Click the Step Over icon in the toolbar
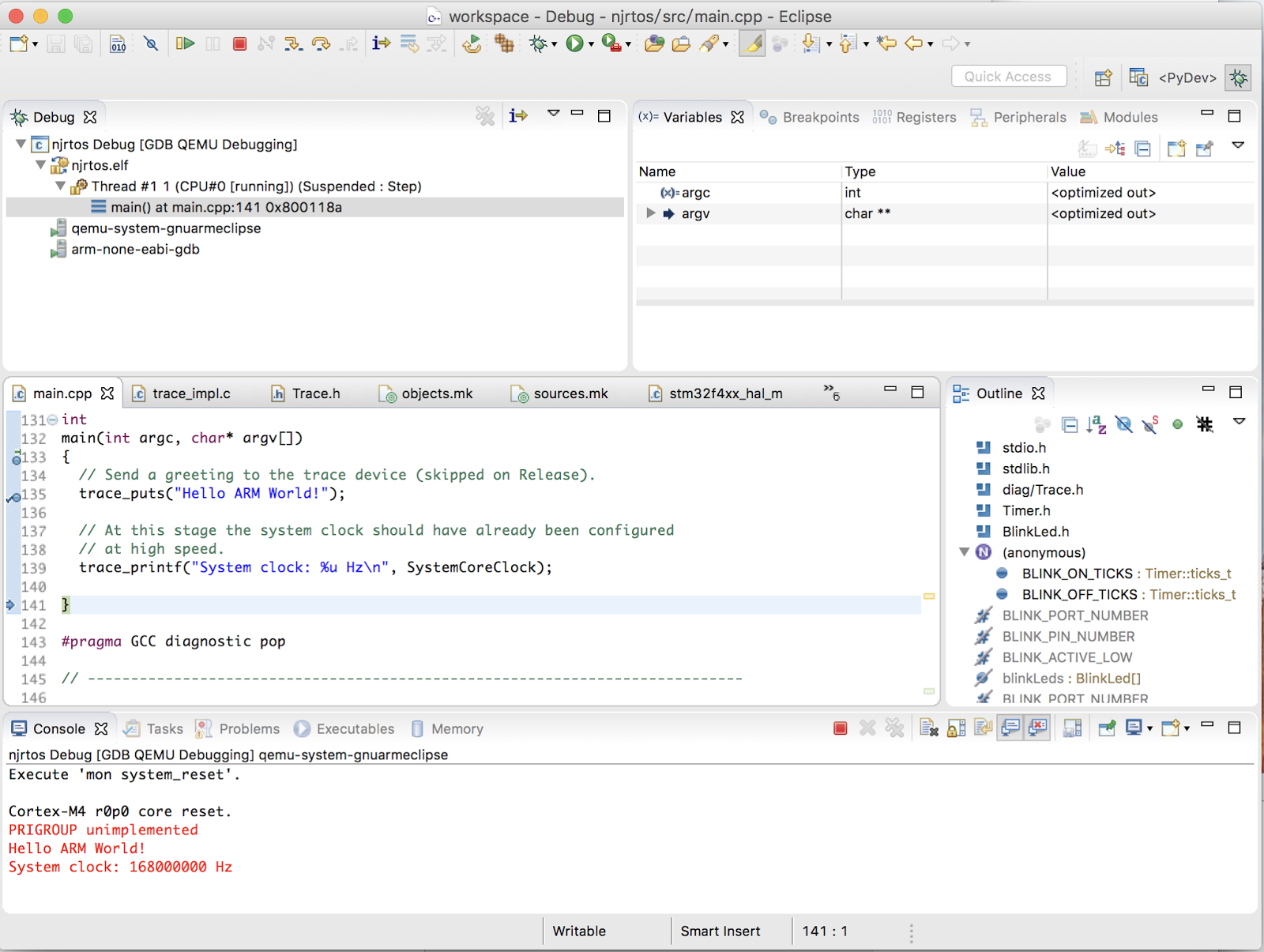 click(x=321, y=43)
